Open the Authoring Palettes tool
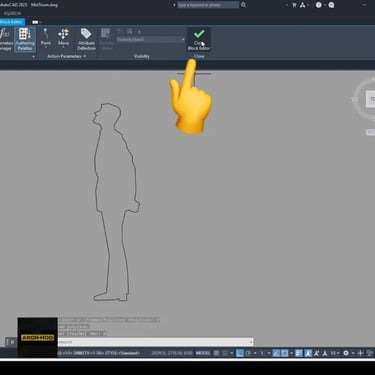This screenshot has width=375, height=375. click(x=25, y=40)
